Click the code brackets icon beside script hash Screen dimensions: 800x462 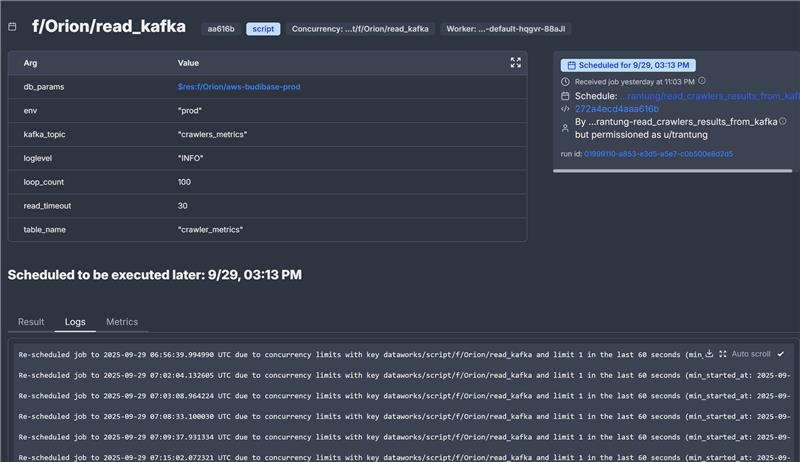click(x=565, y=109)
